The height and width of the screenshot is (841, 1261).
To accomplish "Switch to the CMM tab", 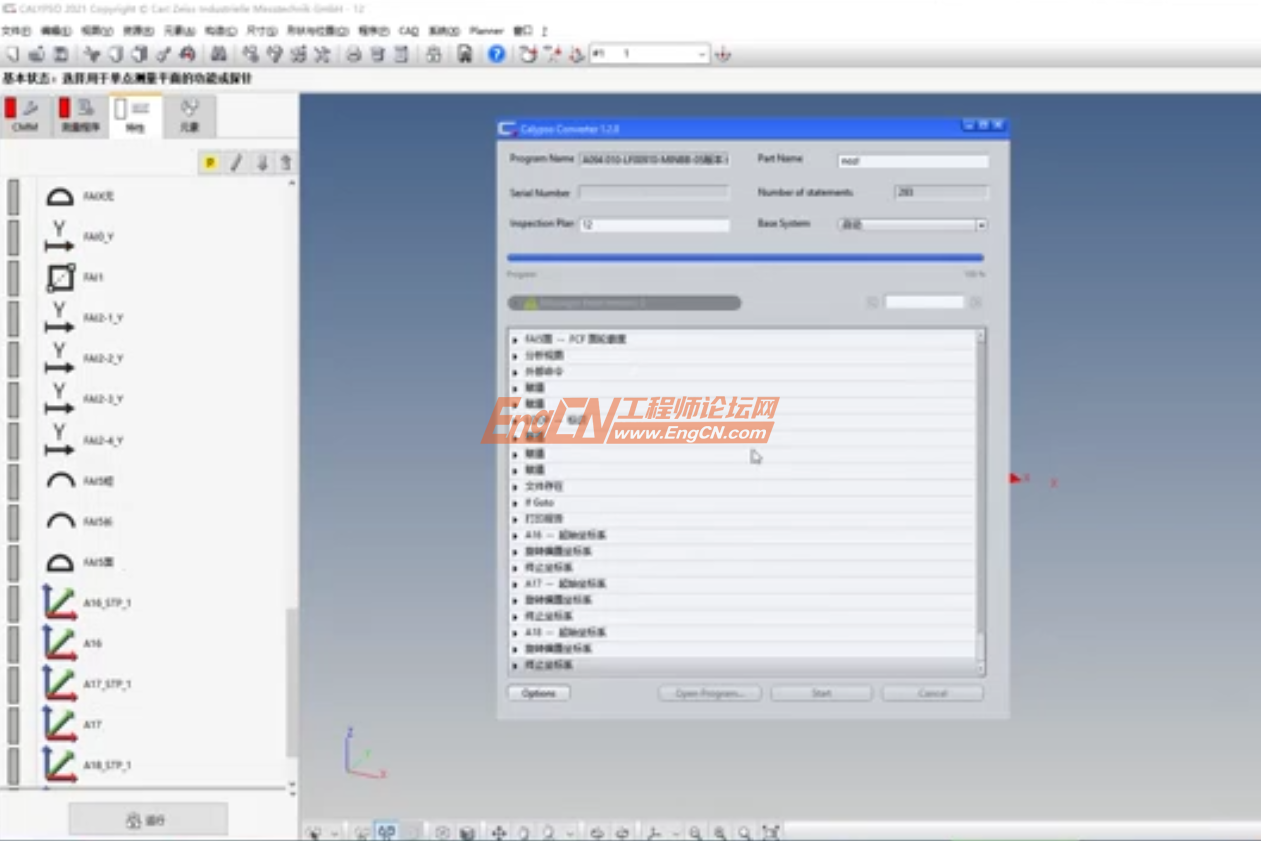I will [25, 115].
